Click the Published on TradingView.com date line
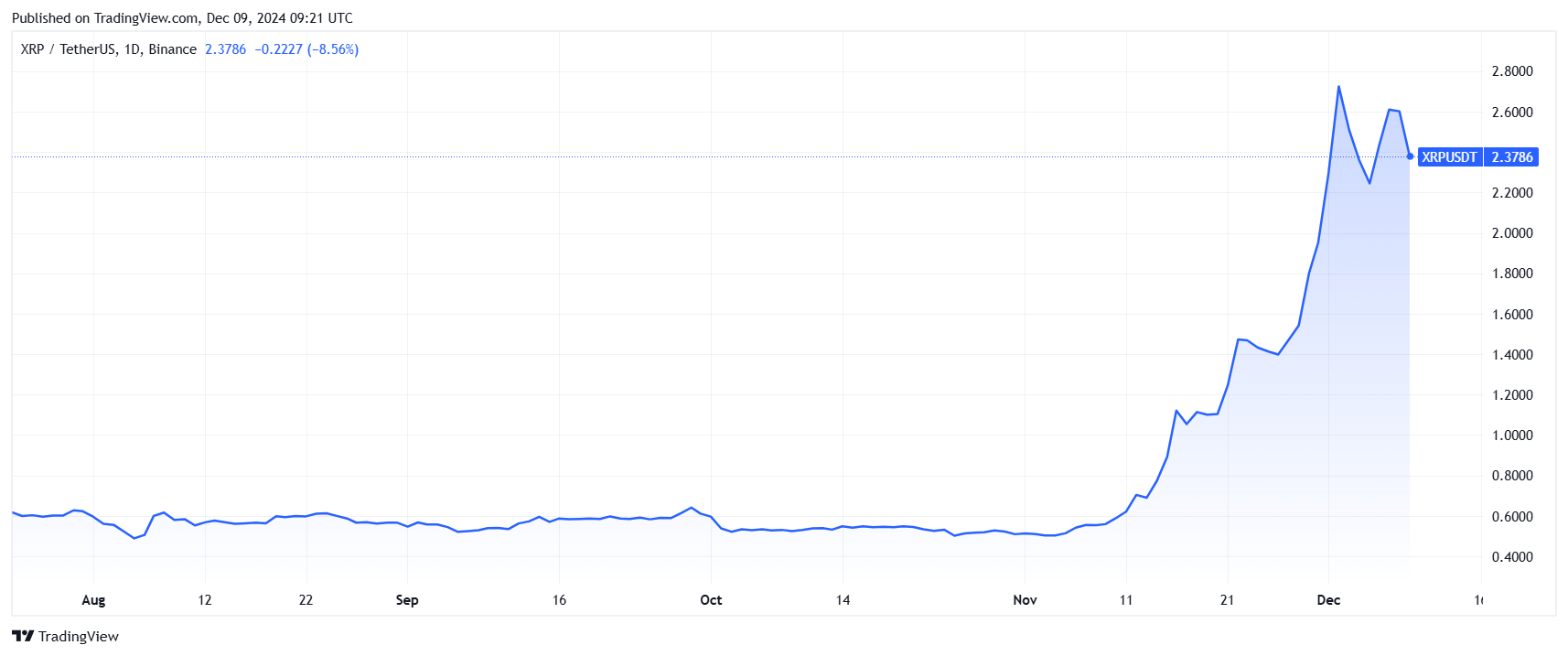 [x=182, y=17]
